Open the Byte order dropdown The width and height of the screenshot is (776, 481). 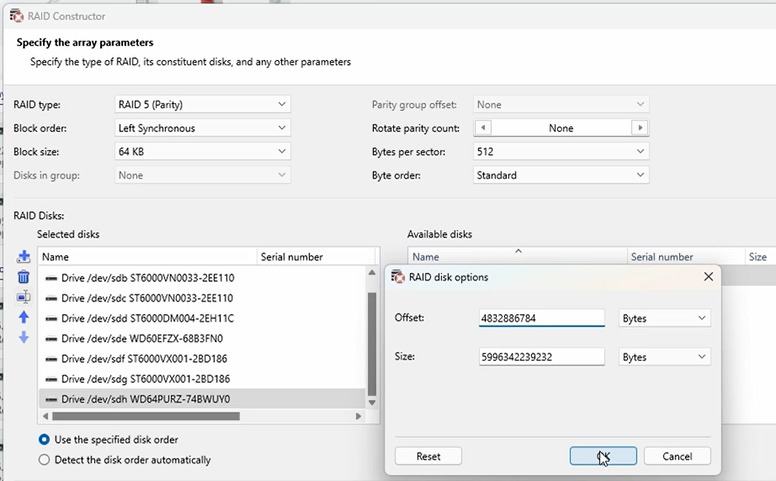(x=561, y=175)
